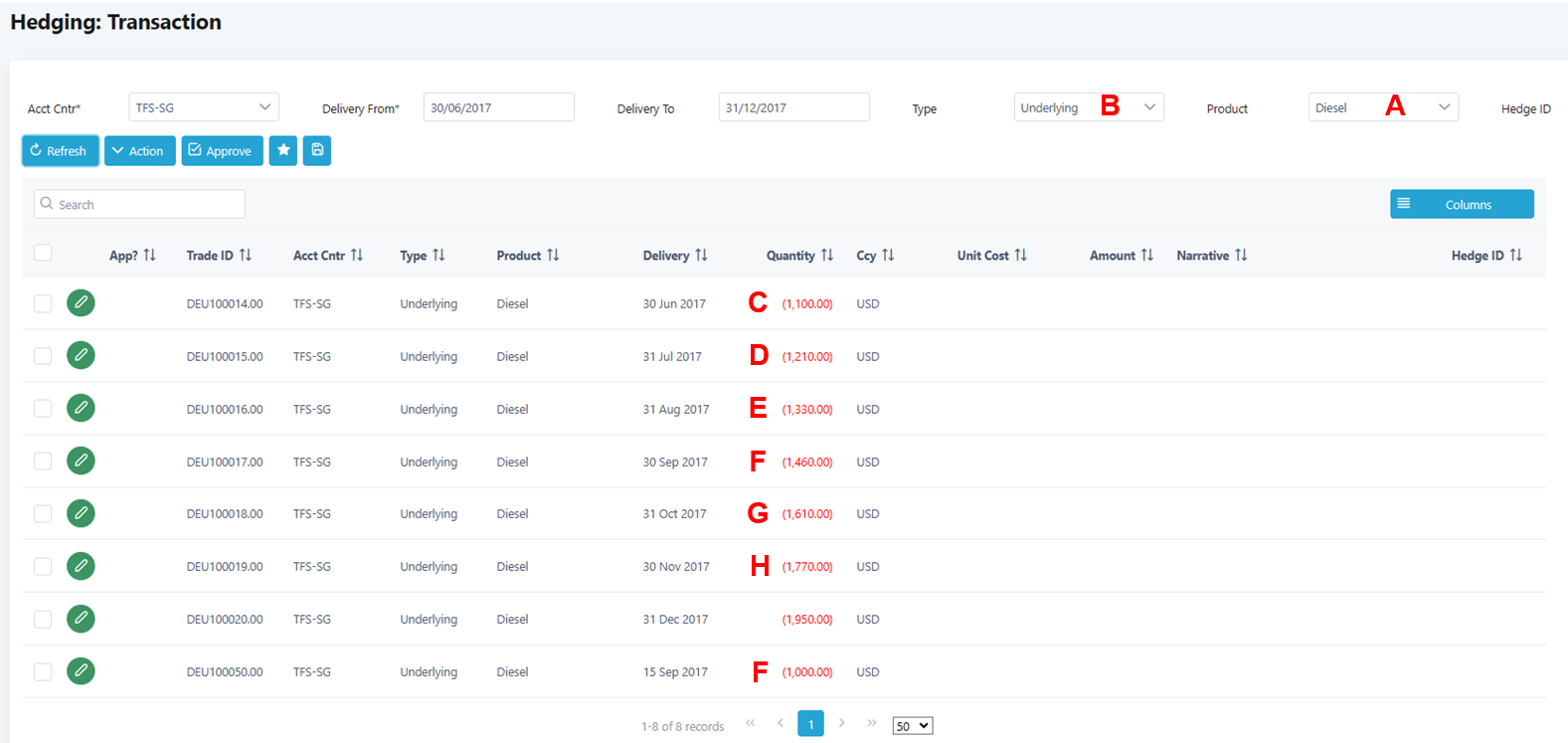Select all rows with header checkbox
The height and width of the screenshot is (743, 1568).
click(43, 253)
